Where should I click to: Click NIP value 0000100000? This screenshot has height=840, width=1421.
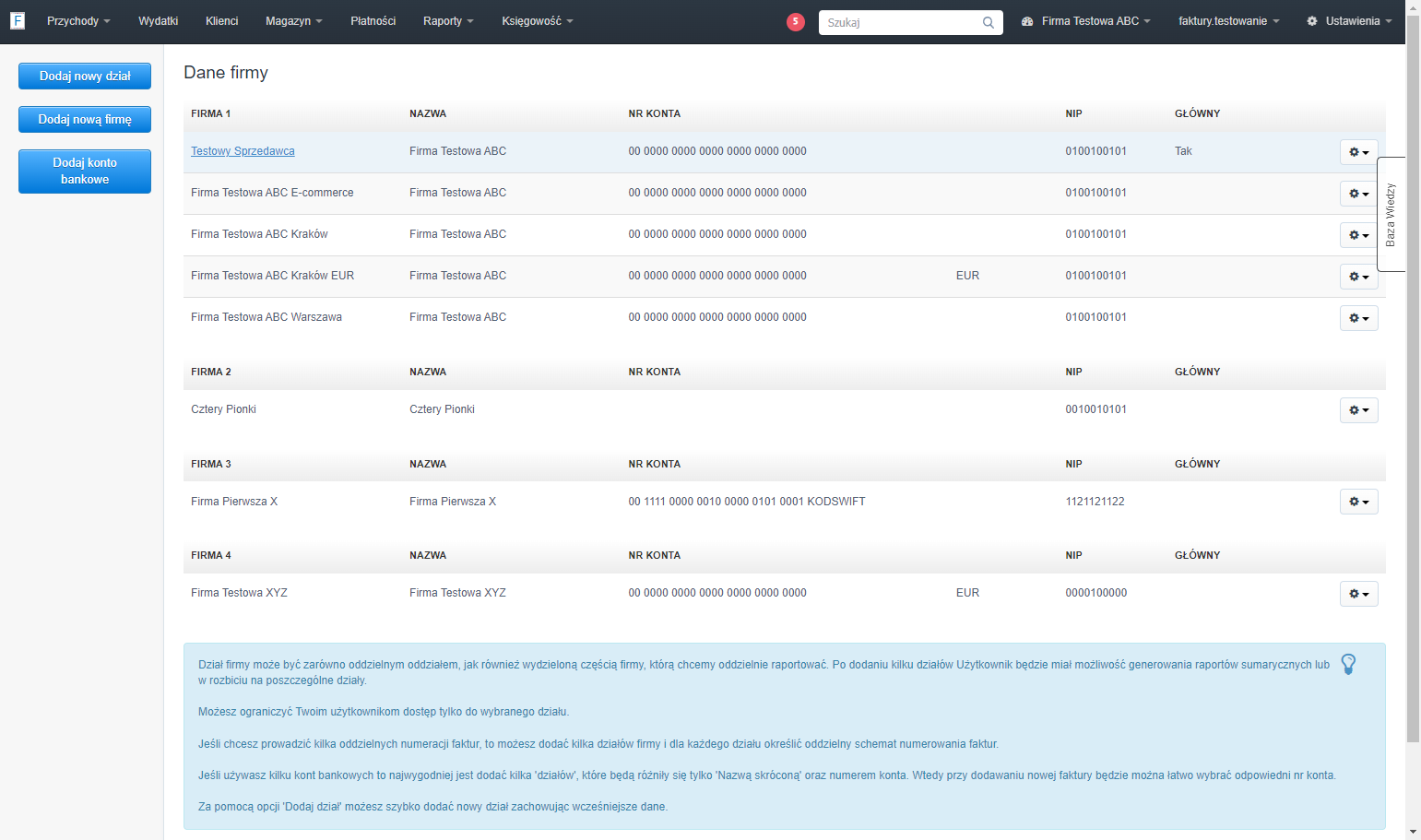point(1095,593)
